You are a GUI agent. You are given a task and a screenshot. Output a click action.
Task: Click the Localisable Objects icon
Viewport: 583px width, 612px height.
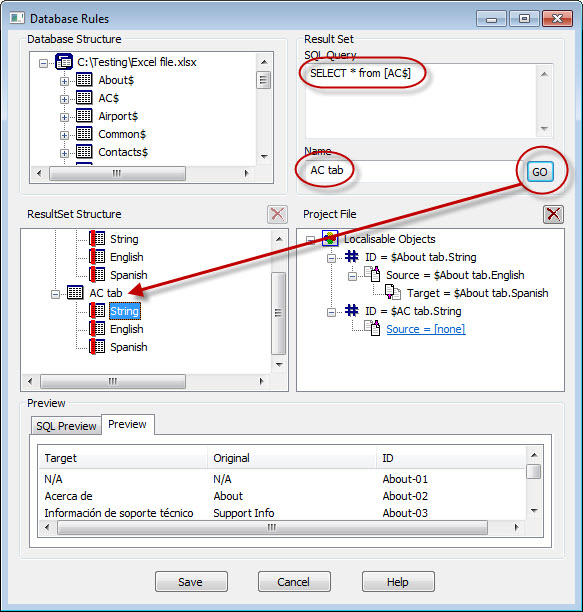(x=330, y=238)
